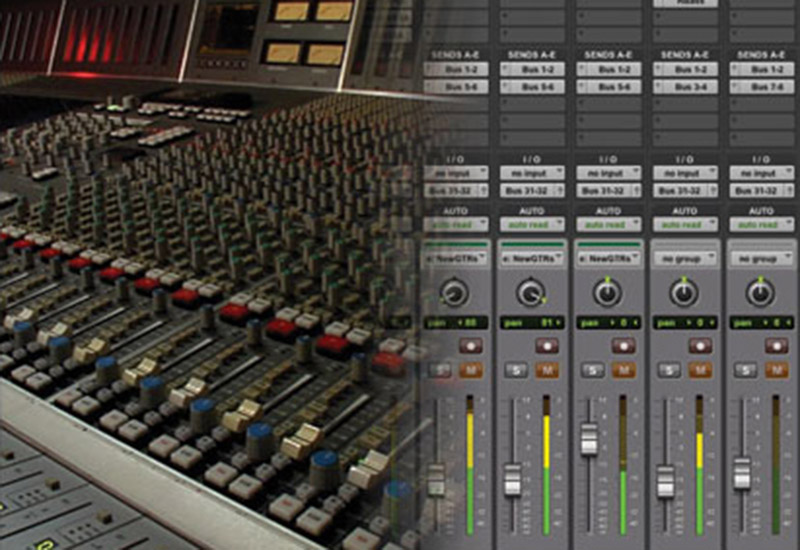
Task: Open the Bus 31-32 output selector, first strip
Action: click(456, 191)
